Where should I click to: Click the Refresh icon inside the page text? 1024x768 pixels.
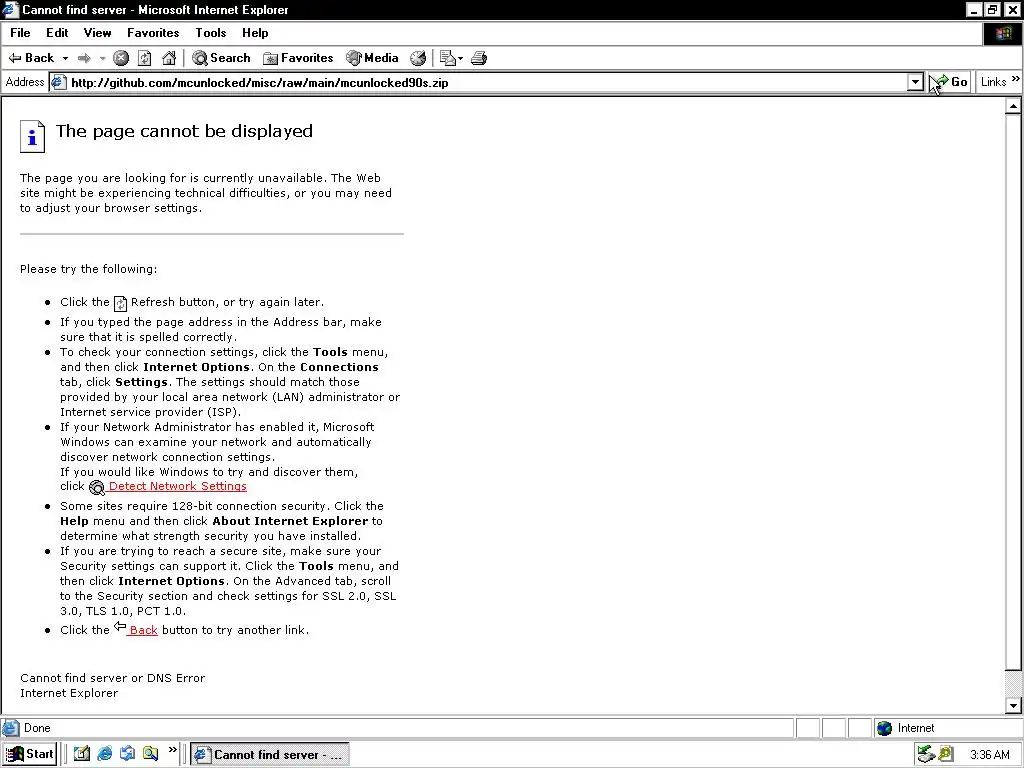click(120, 303)
